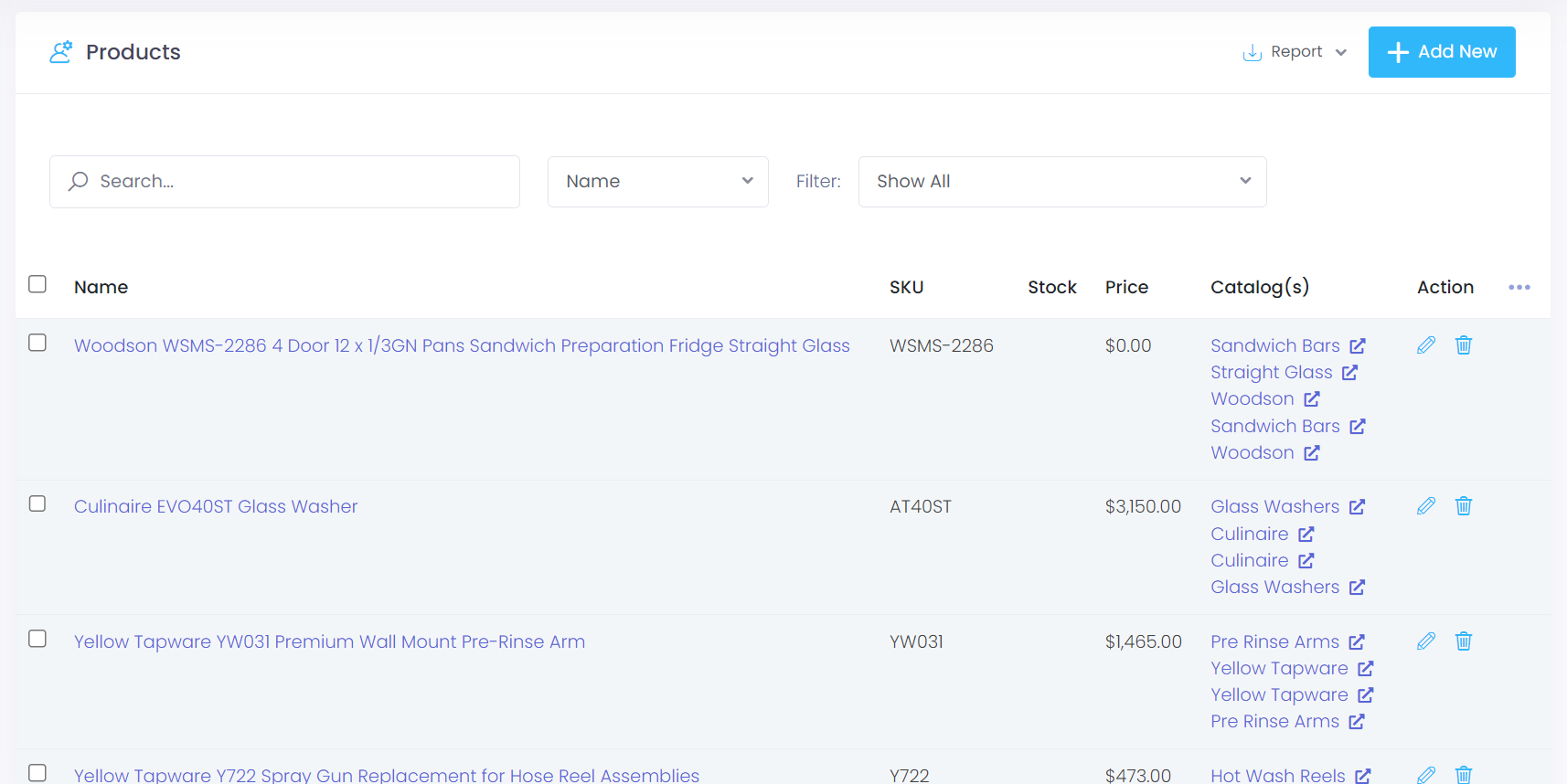Image resolution: width=1567 pixels, height=784 pixels.
Task: Open Yellow Tapware Y722 Spray Gun link
Action: [x=387, y=775]
